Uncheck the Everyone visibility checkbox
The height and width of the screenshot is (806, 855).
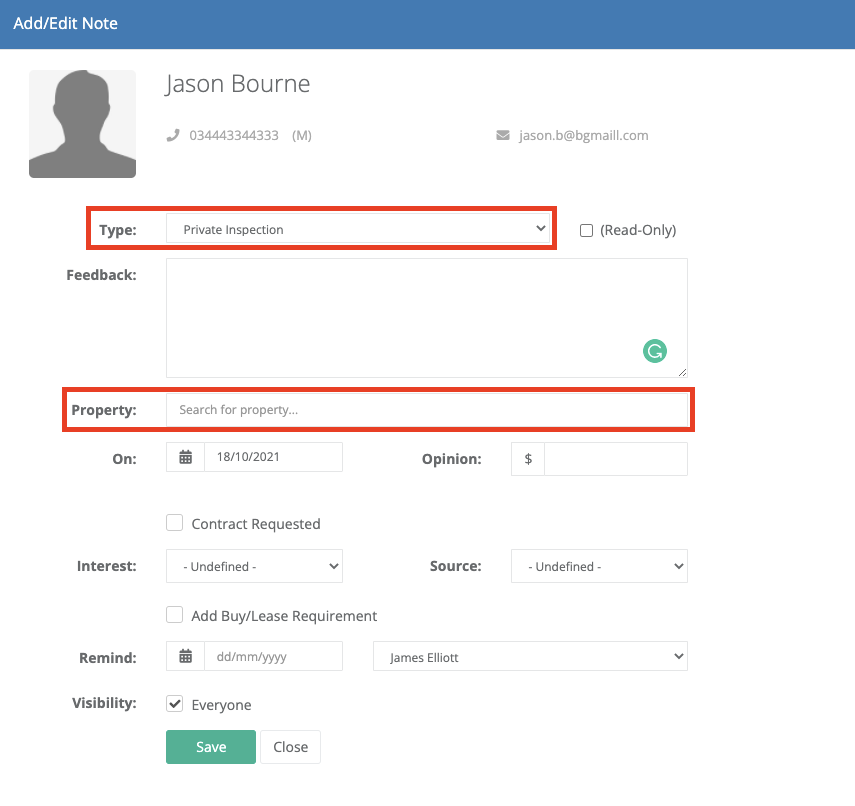coord(174,704)
